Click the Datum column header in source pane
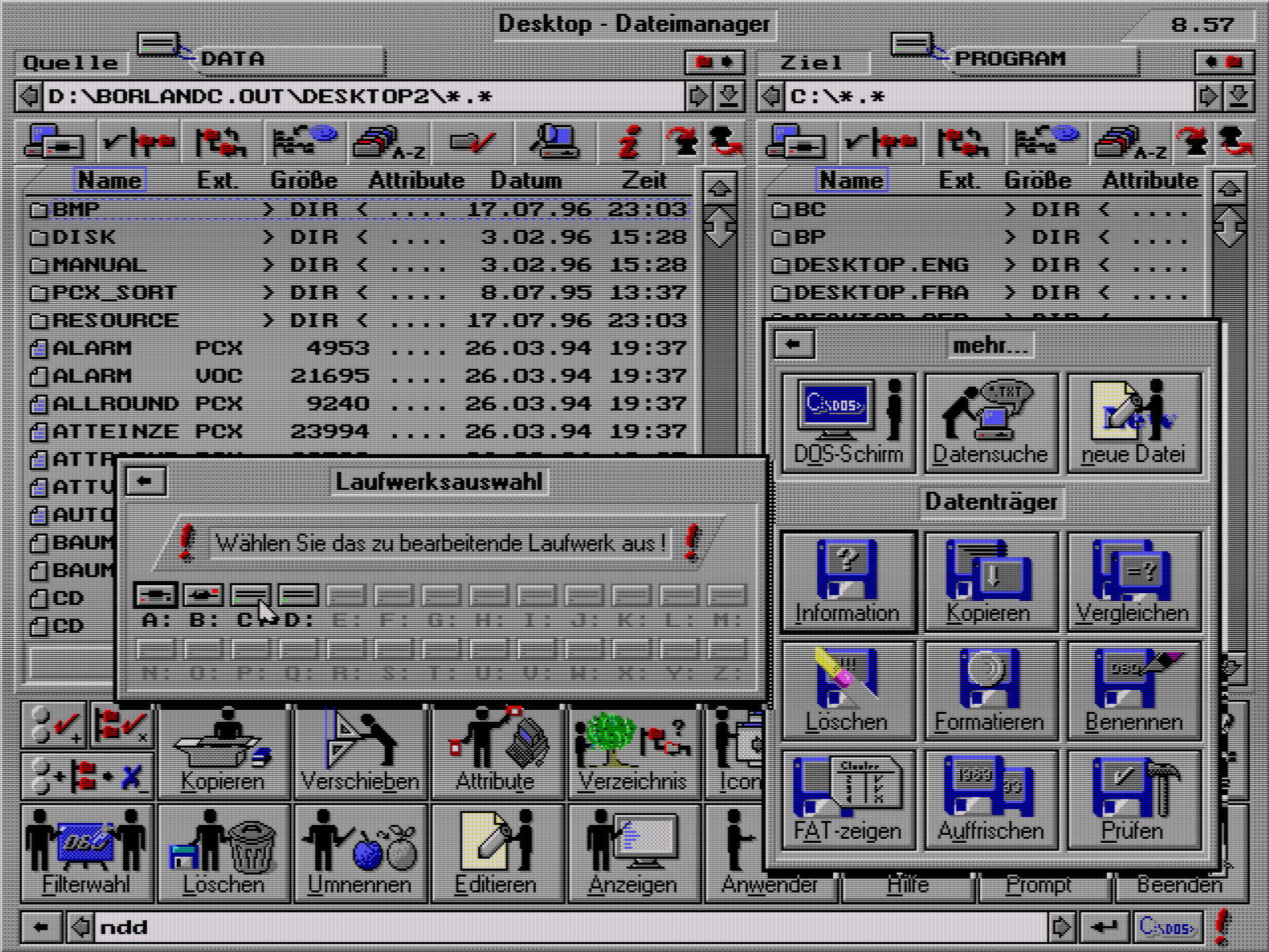Screen dimensions: 1269x952 (x=527, y=180)
